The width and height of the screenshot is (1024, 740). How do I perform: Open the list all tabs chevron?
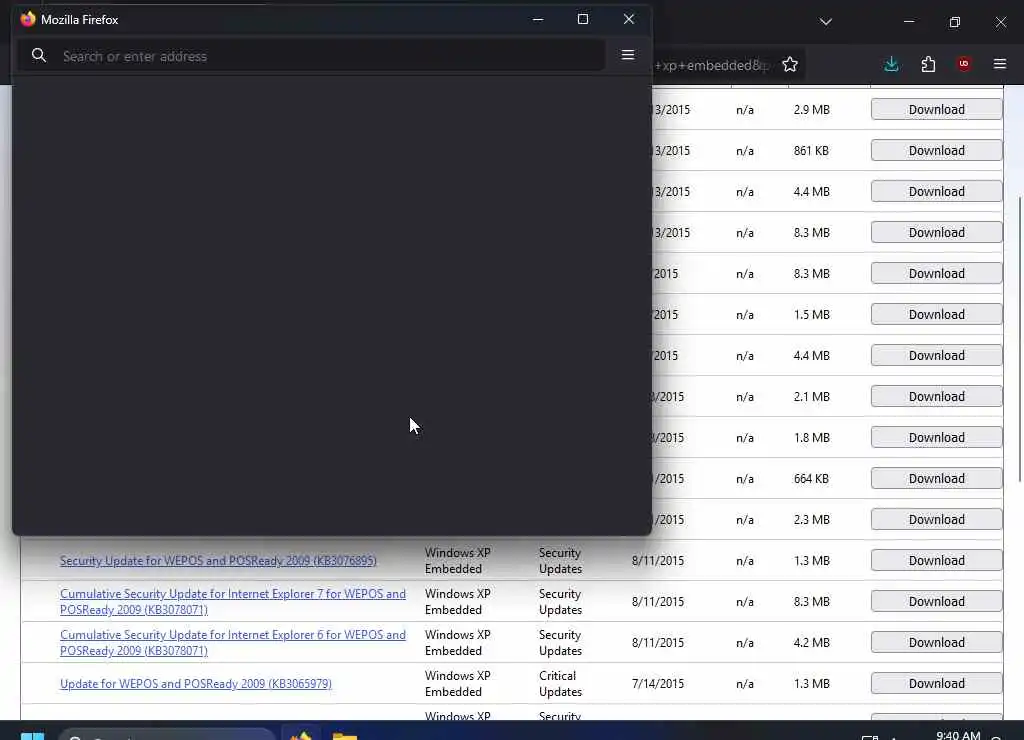point(826,22)
